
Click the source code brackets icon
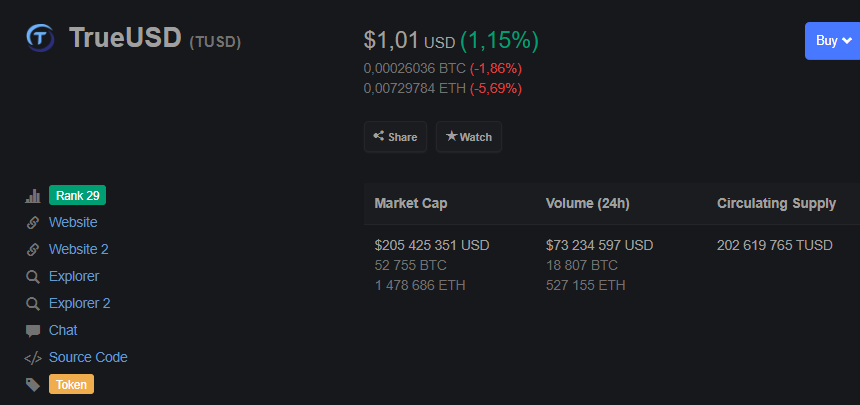click(x=33, y=358)
